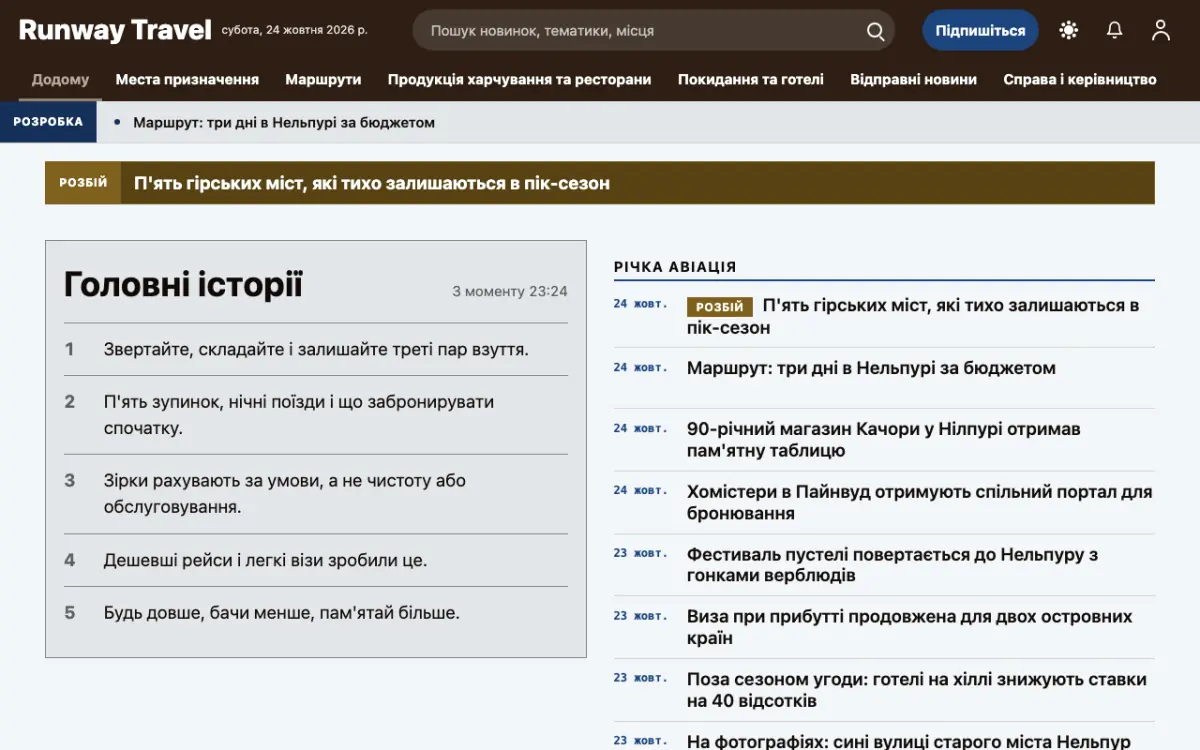The width and height of the screenshot is (1200, 750).
Task: Open notifications bell icon
Action: 1115,31
